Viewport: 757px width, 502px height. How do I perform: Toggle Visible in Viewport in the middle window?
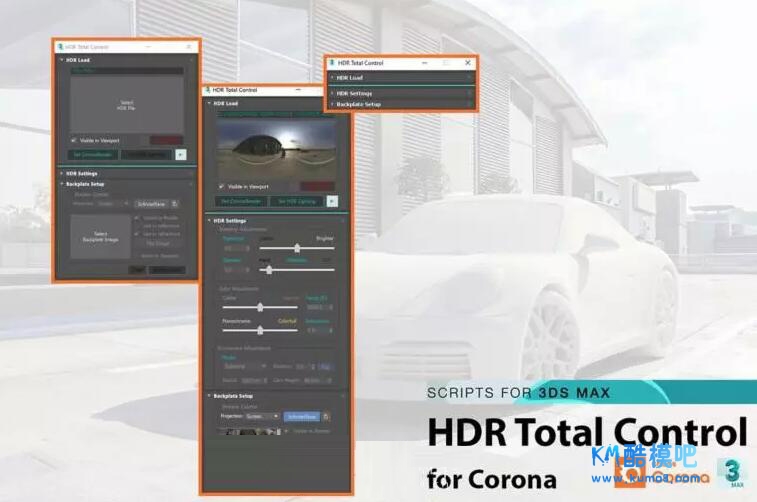(223, 186)
